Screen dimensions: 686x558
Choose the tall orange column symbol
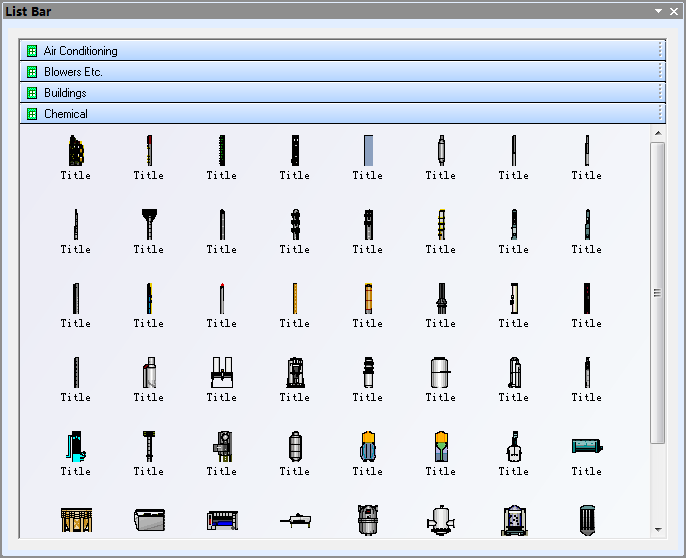pyautogui.click(x=368, y=298)
